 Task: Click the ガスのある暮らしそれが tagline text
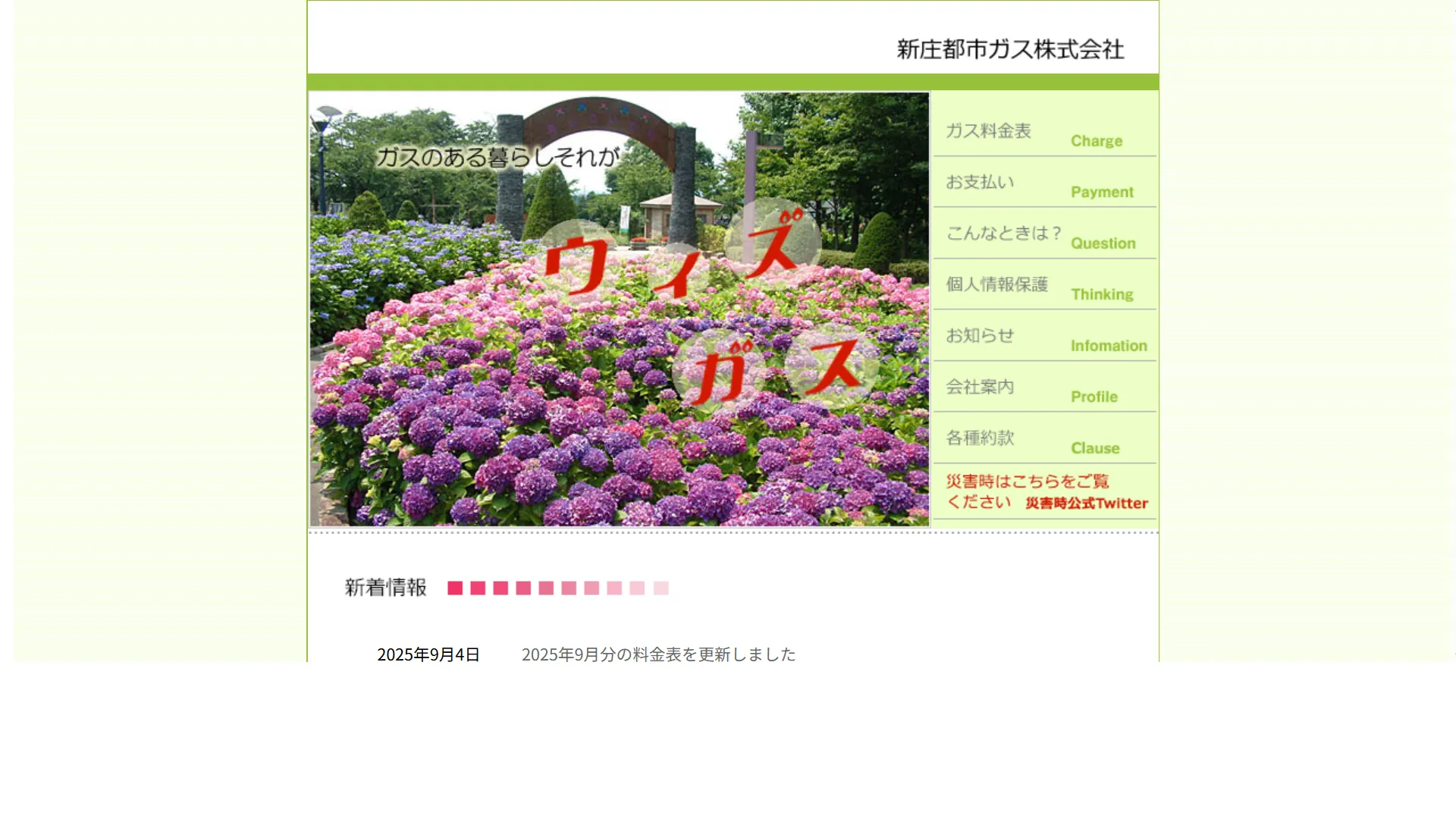(497, 157)
